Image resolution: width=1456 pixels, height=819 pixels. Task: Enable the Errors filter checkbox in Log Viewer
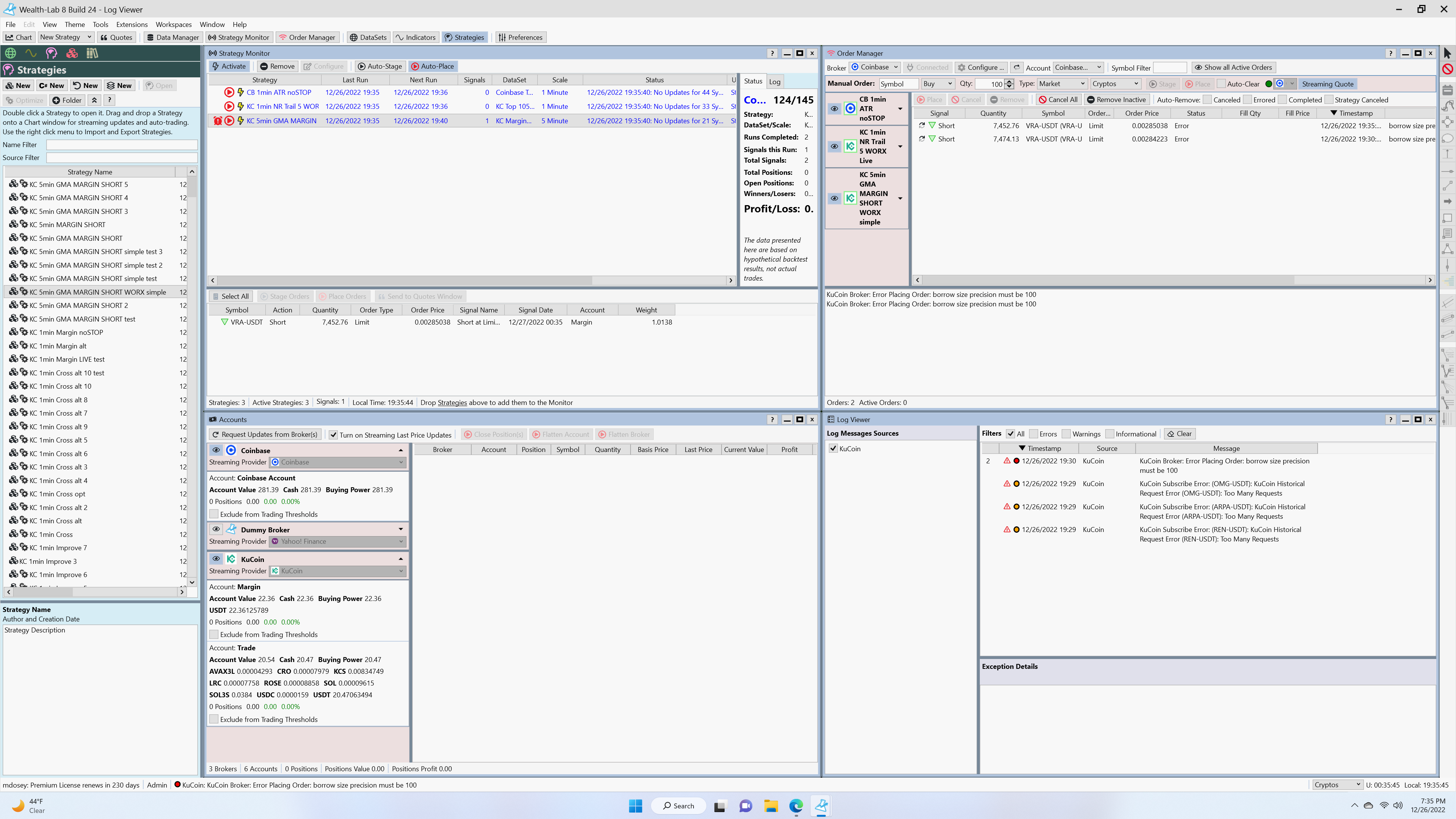click(1033, 434)
